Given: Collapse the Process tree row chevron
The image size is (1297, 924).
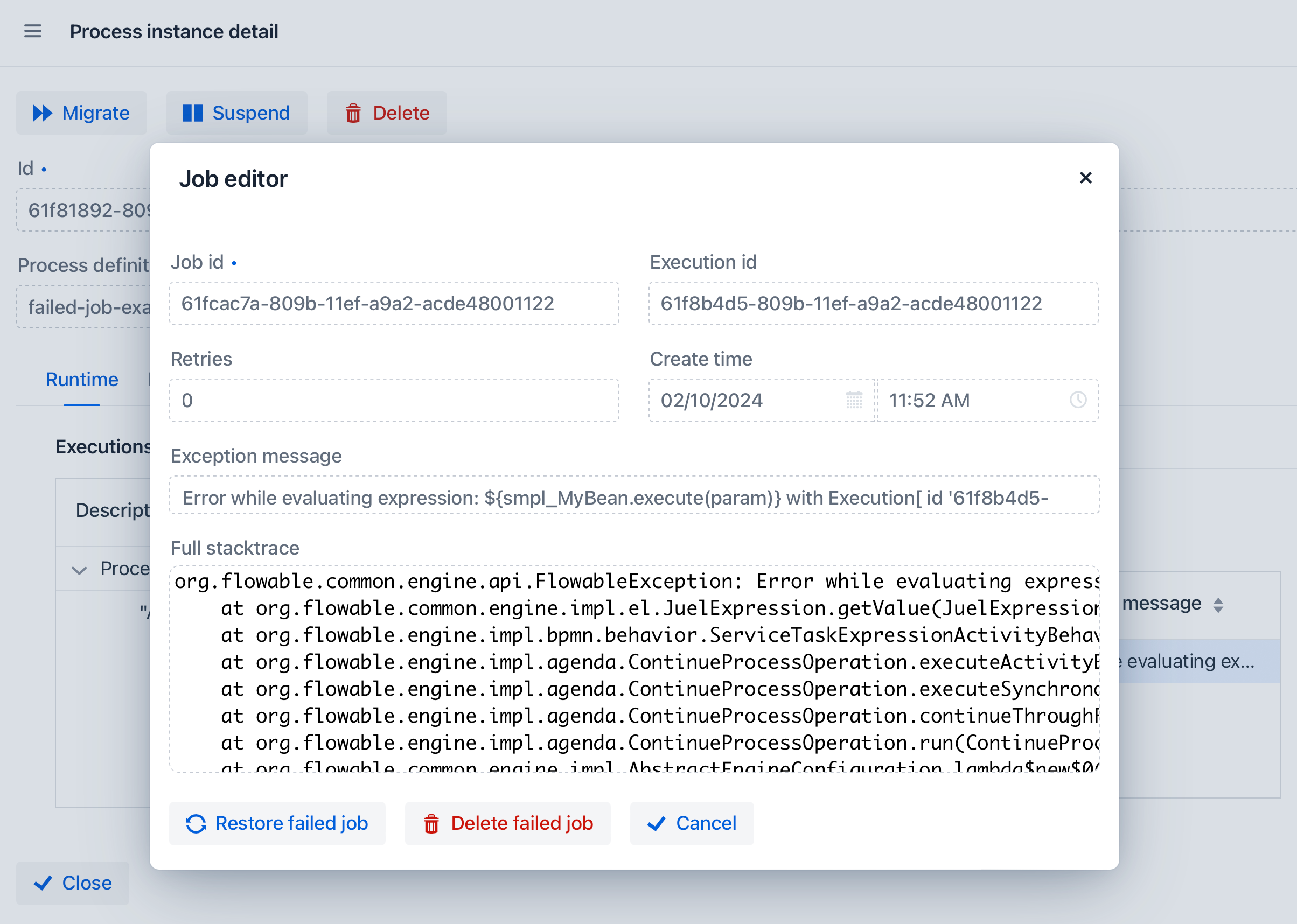Looking at the screenshot, I should [x=79, y=570].
